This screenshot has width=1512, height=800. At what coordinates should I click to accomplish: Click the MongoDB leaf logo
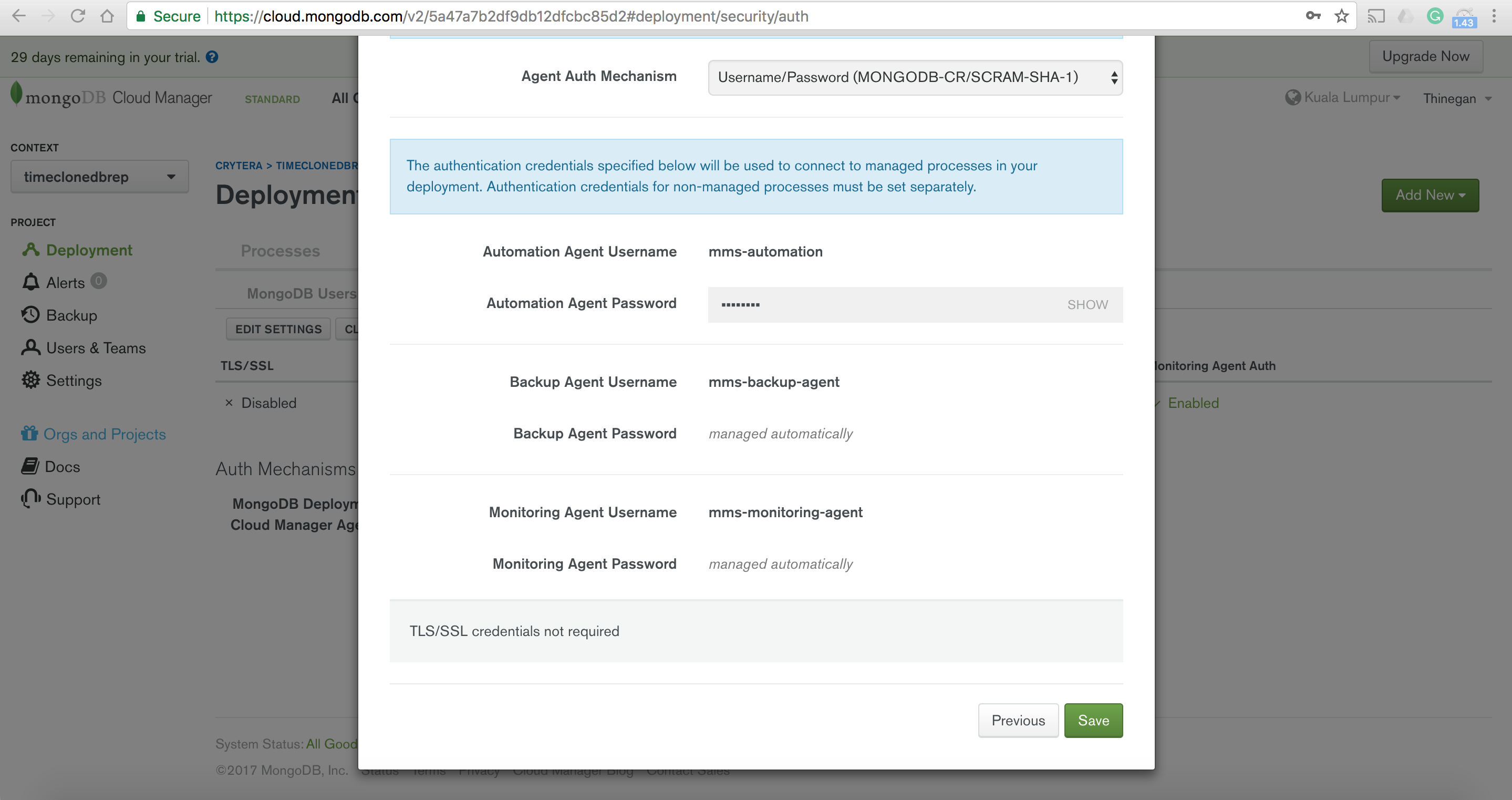click(x=16, y=94)
